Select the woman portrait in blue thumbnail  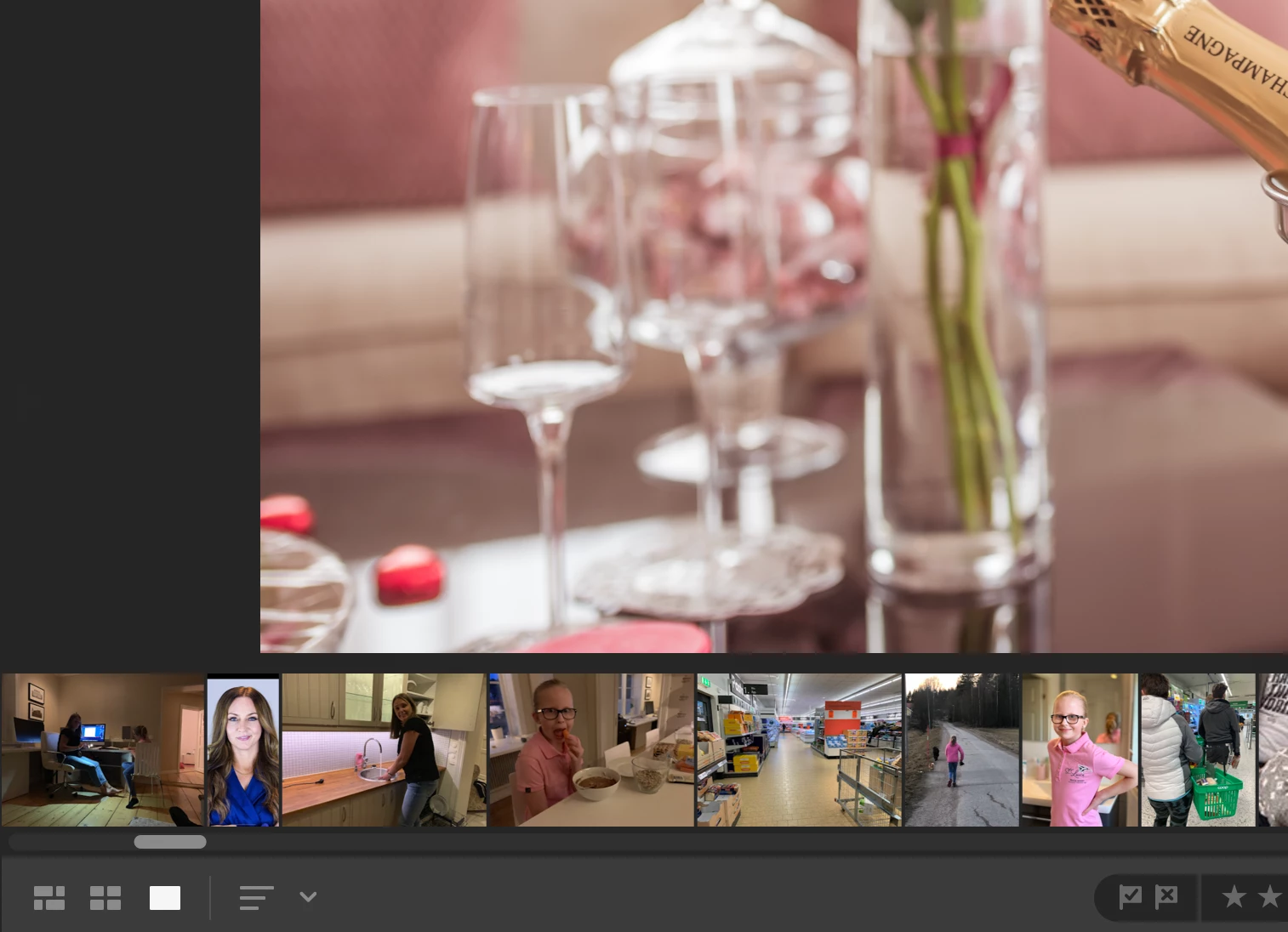(243, 750)
